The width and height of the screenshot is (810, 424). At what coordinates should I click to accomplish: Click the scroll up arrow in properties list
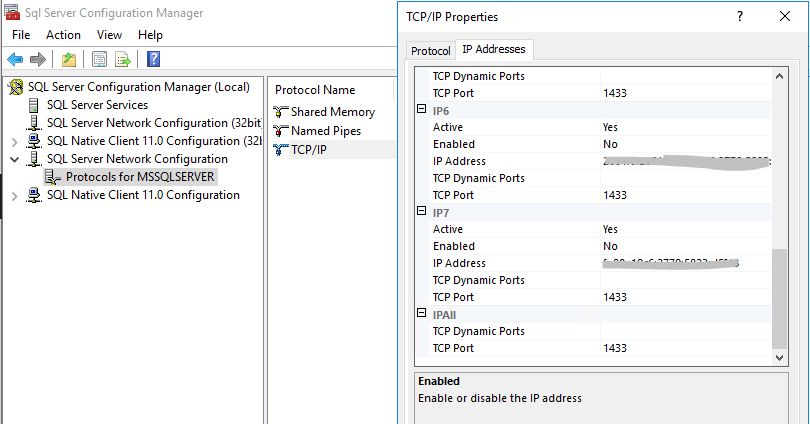[780, 76]
